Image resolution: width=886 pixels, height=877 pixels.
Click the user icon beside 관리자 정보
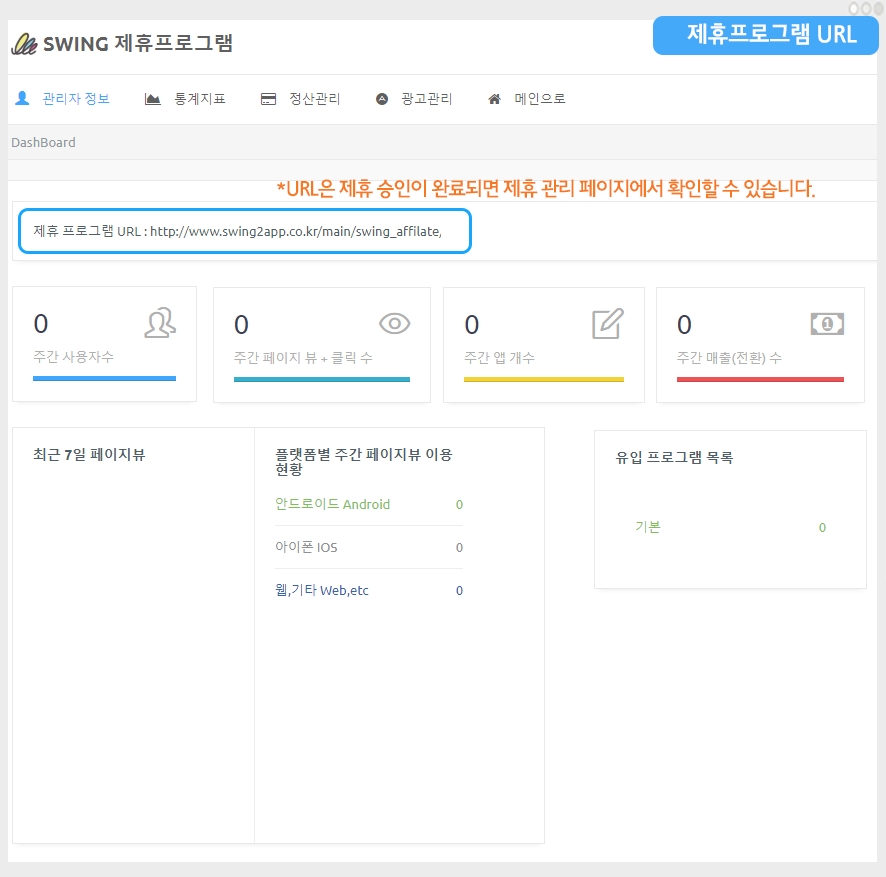click(x=22, y=99)
